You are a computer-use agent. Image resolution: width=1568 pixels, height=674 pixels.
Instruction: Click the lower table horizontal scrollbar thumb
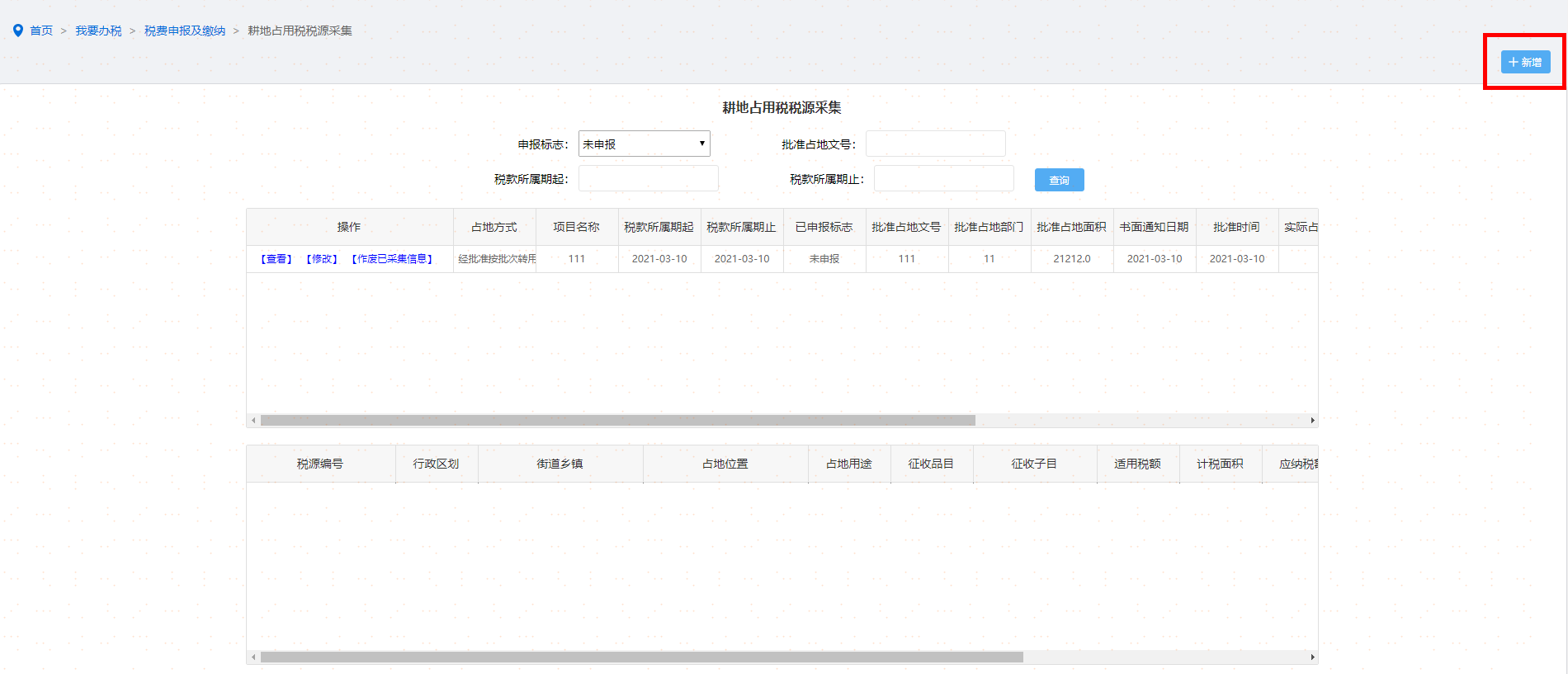[x=641, y=658]
